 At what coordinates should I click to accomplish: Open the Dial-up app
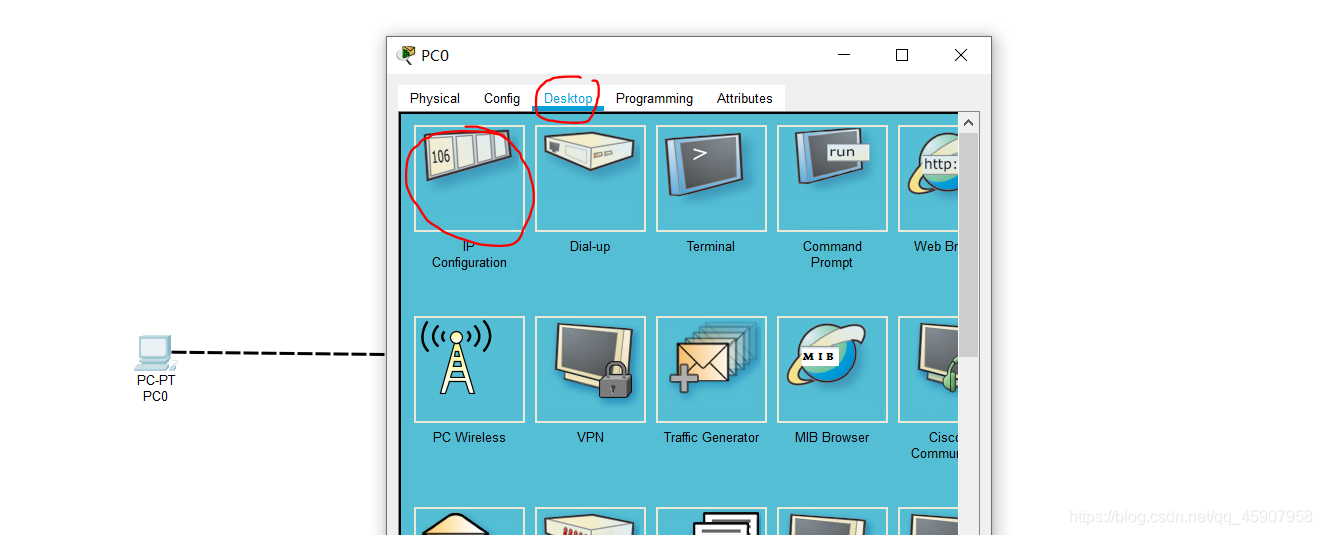(x=590, y=178)
